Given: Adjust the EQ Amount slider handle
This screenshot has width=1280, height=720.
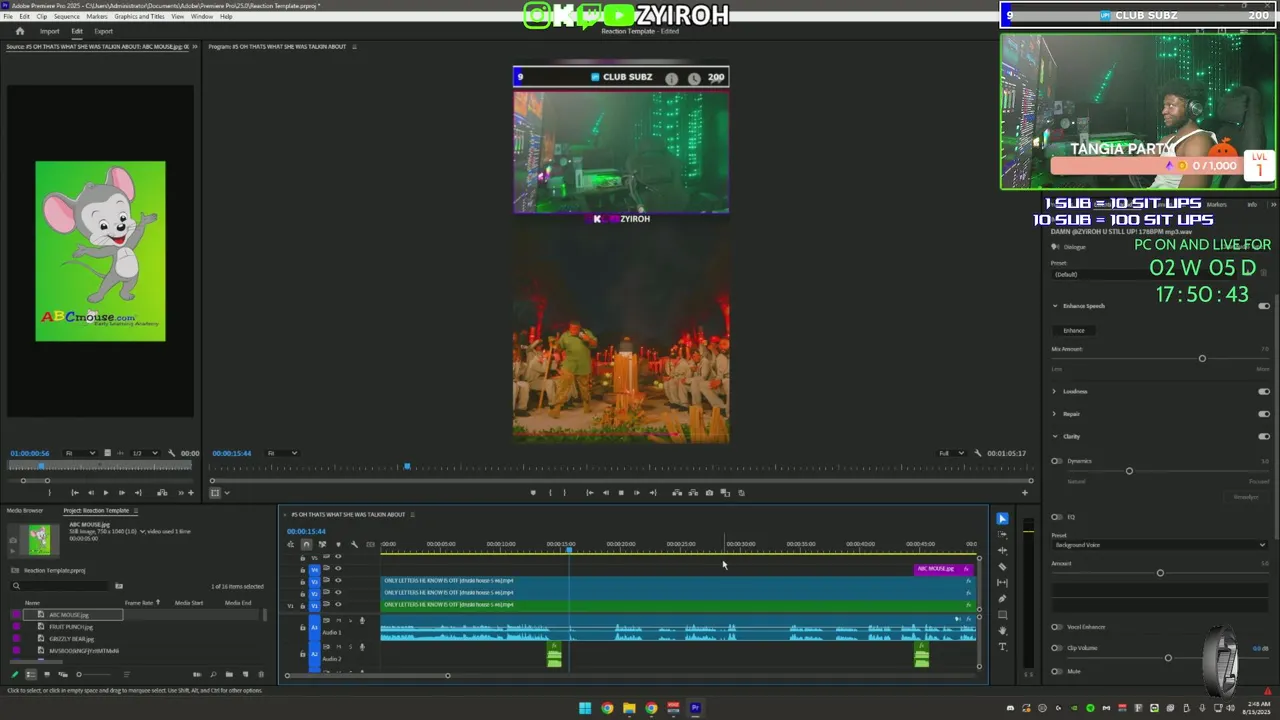Looking at the screenshot, I should point(1160,573).
